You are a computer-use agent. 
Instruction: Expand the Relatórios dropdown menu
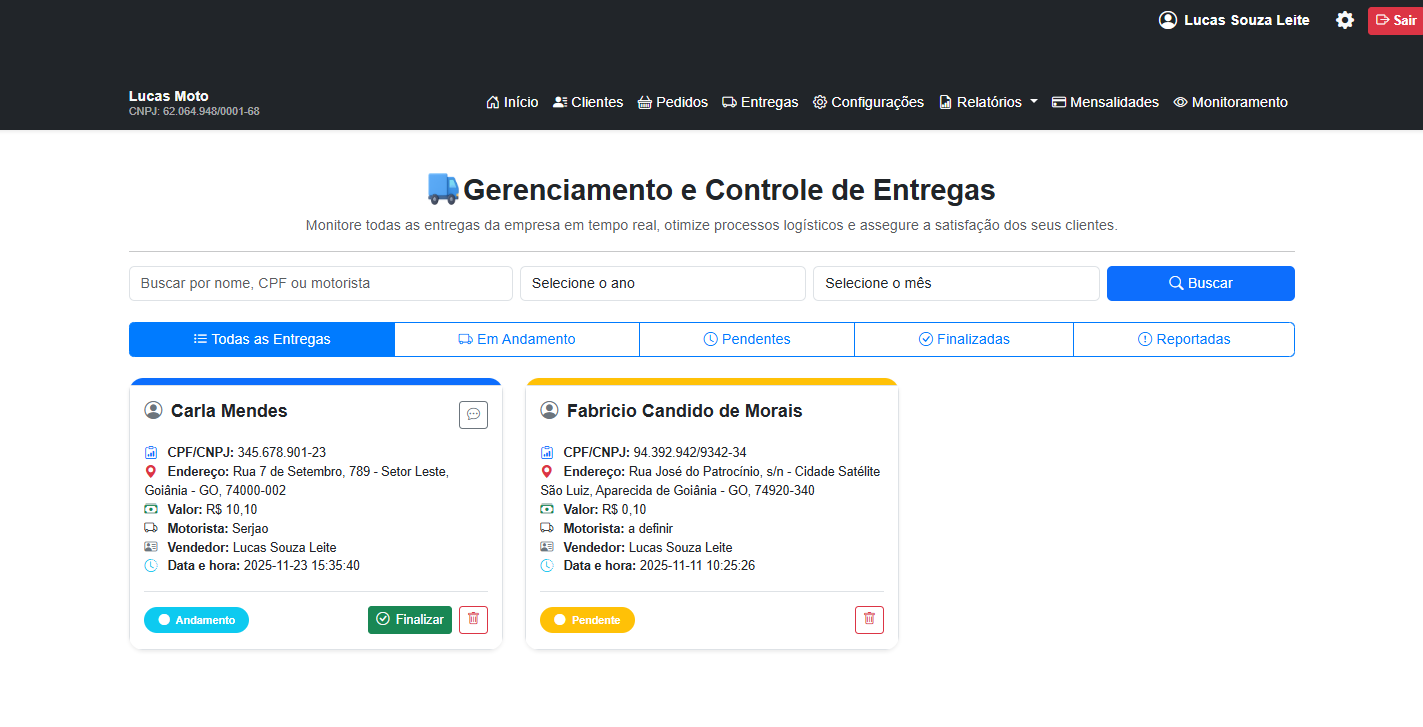click(987, 102)
